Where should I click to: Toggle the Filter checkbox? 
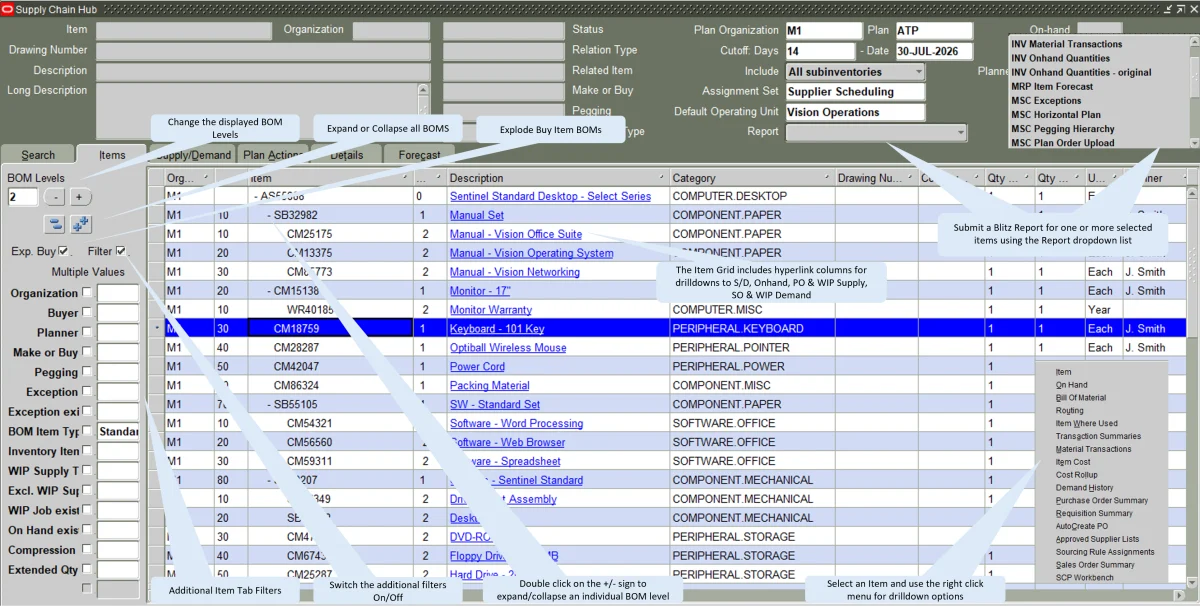coord(121,251)
